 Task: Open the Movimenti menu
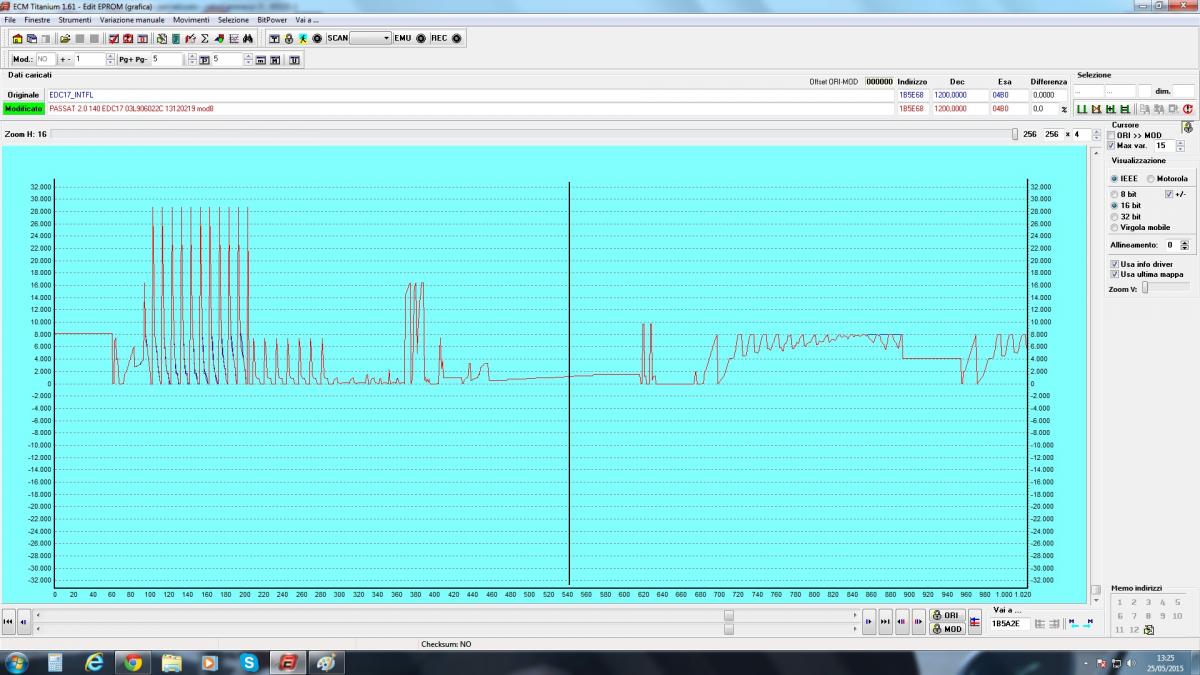(191, 20)
